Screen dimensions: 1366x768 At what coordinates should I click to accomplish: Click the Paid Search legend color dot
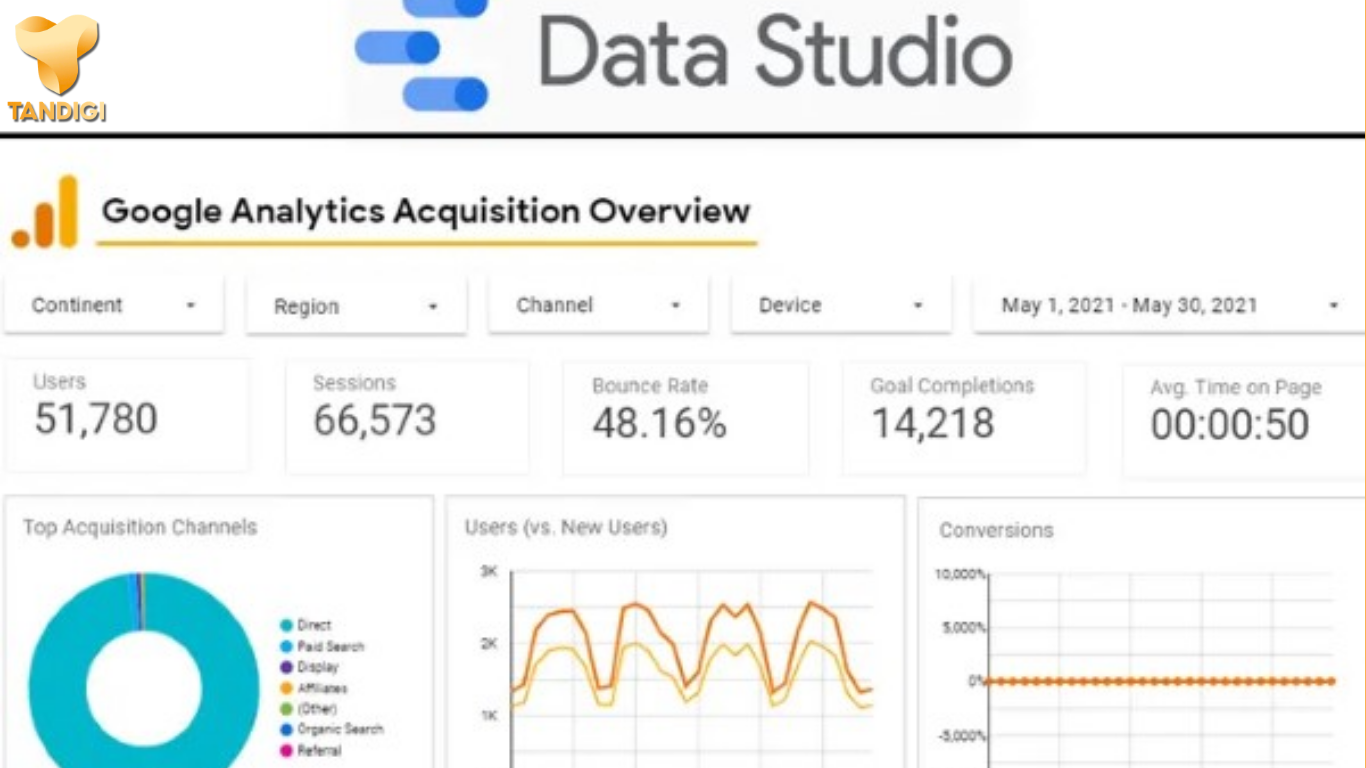click(287, 647)
